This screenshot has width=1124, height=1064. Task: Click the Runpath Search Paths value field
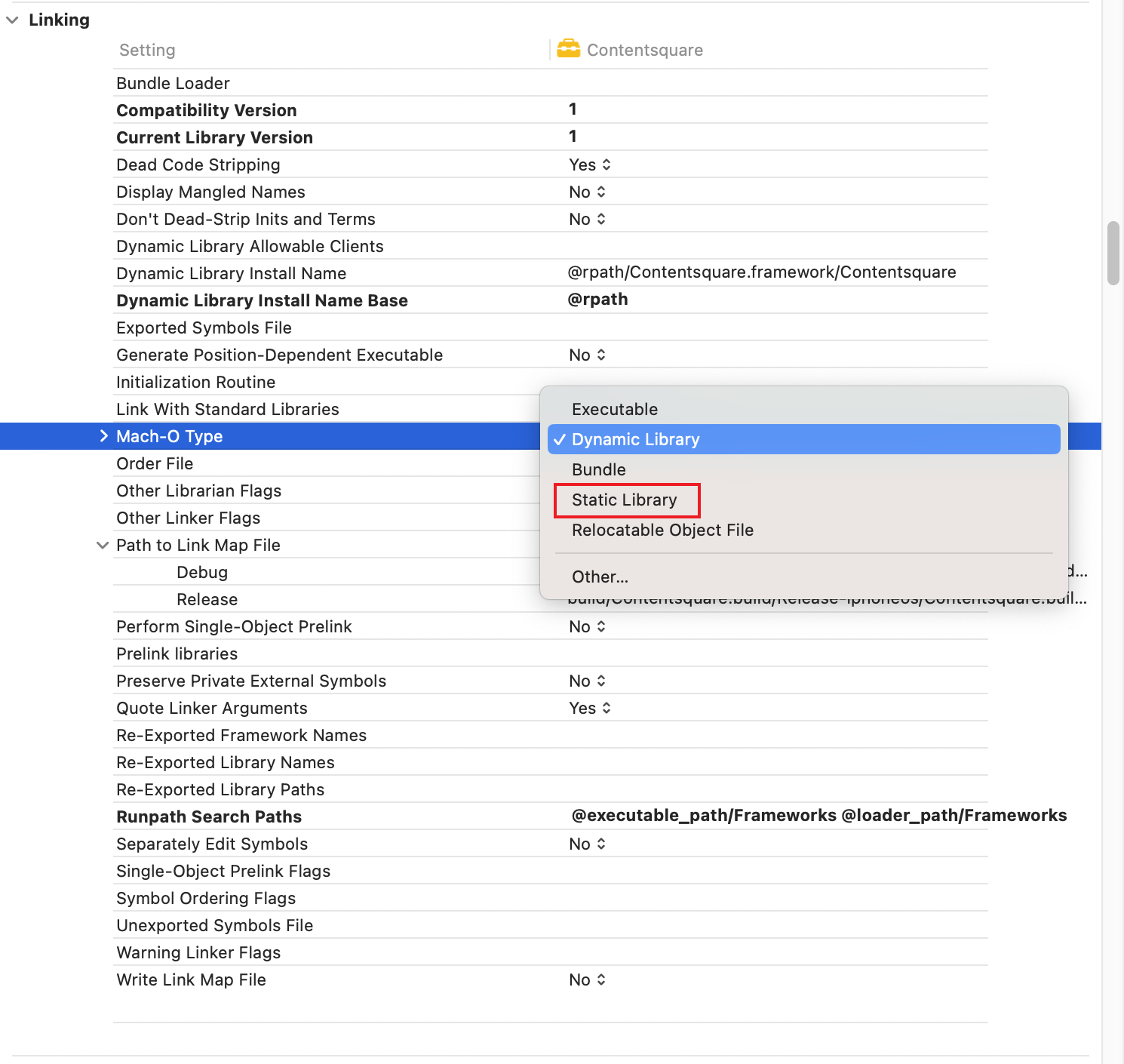[818, 816]
